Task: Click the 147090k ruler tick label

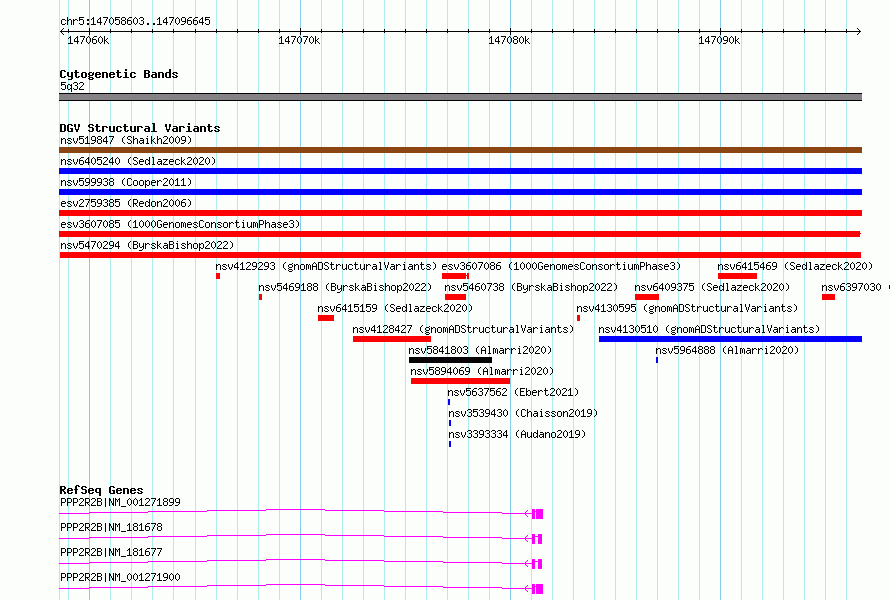Action: pos(719,40)
